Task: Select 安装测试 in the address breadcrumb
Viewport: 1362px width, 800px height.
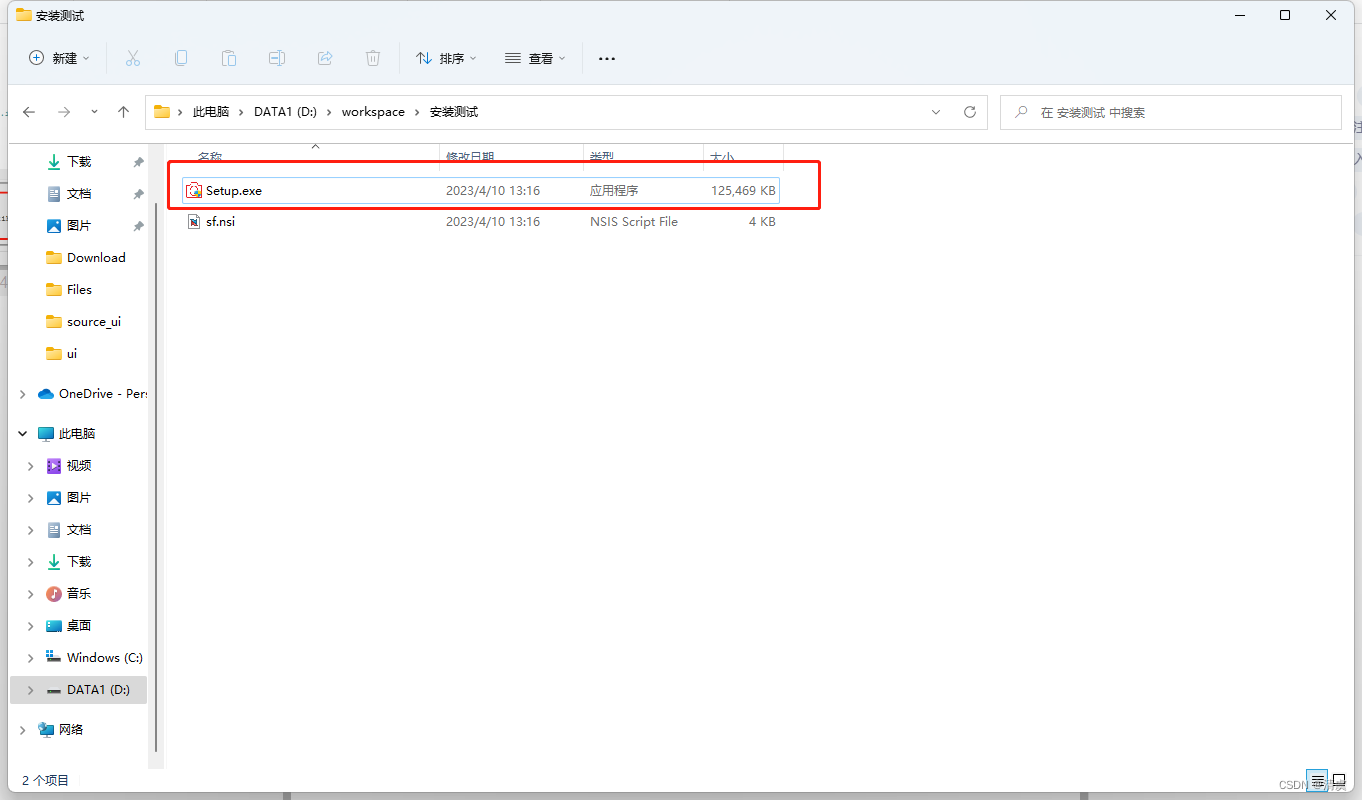Action: click(x=454, y=112)
